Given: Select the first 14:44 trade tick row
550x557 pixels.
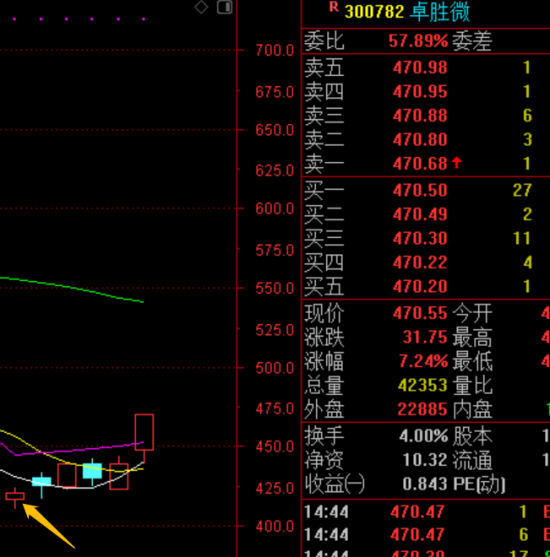Looking at the screenshot, I should coord(426,512).
